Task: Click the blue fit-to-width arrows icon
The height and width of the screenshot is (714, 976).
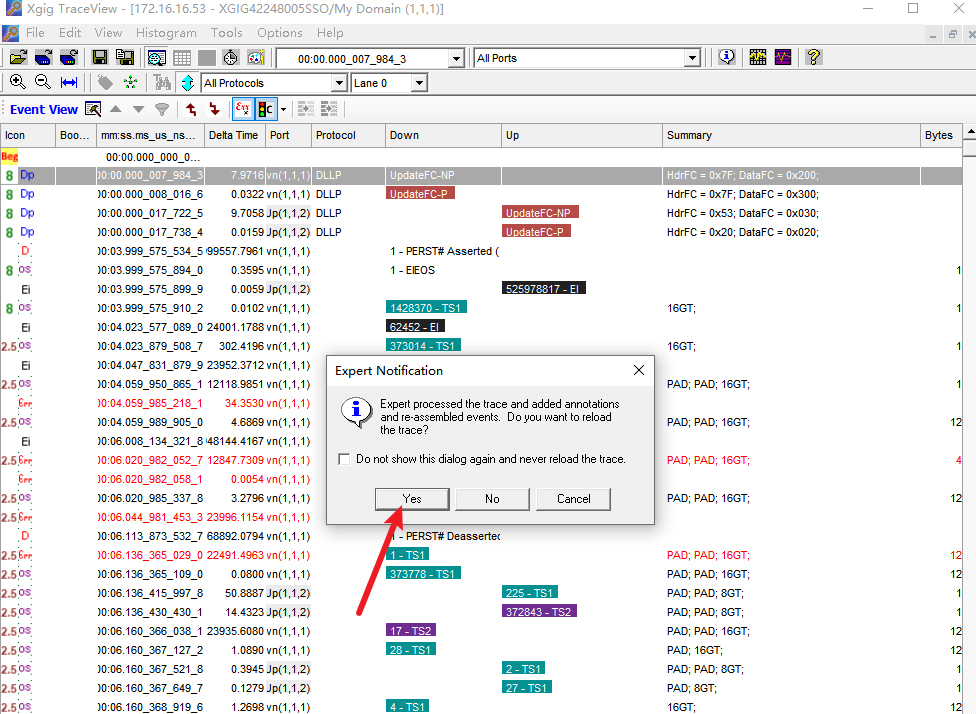Action: point(68,82)
